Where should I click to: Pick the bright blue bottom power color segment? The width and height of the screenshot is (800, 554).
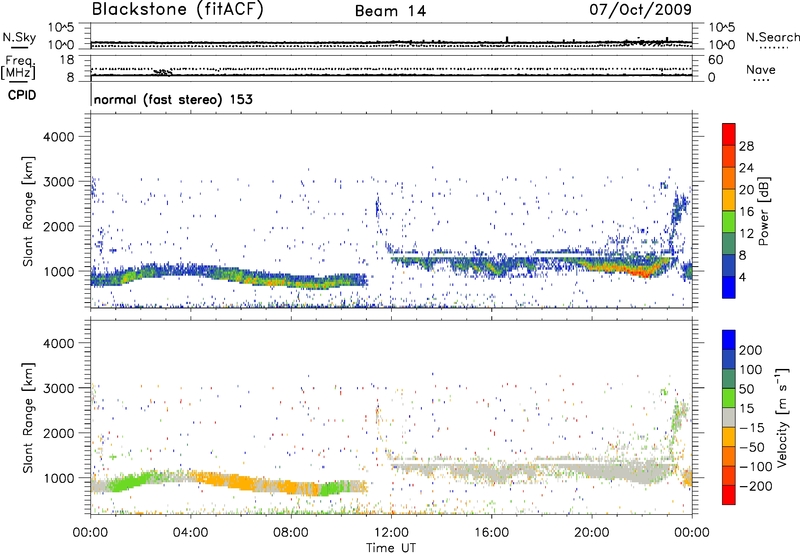[729, 288]
